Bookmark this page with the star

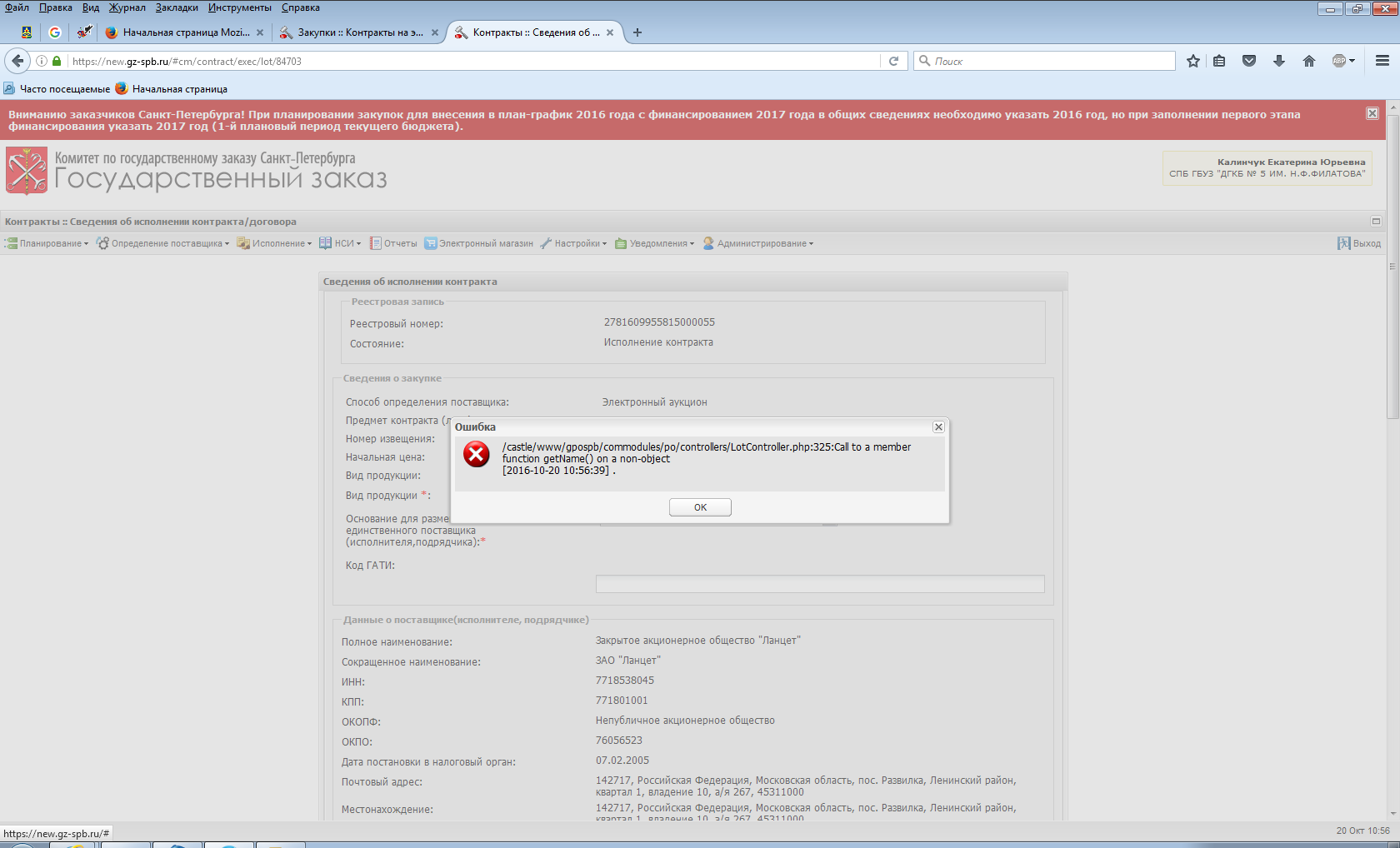[1193, 61]
